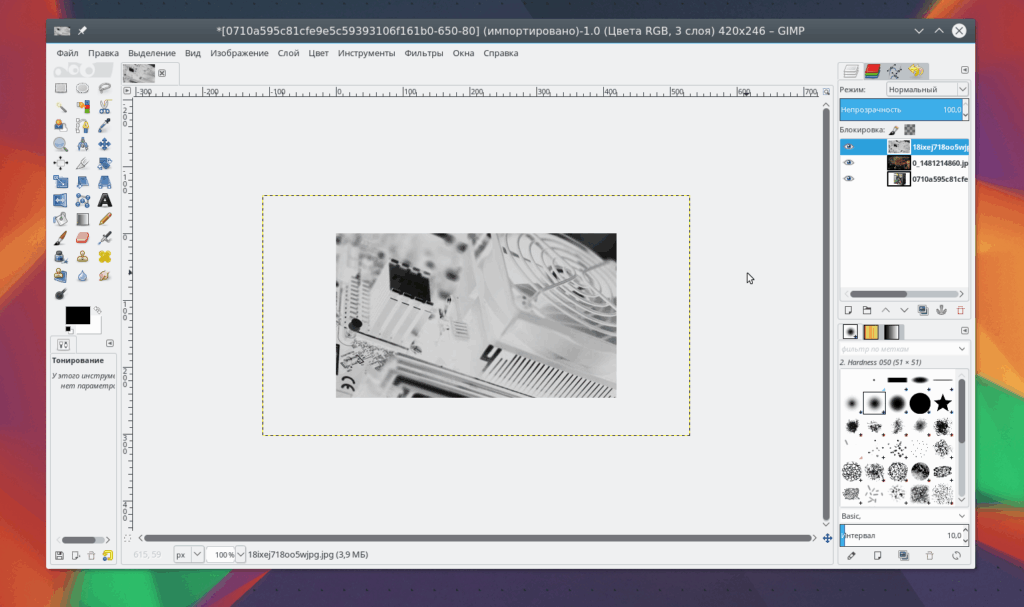Pick the Zoom magnifier tool
1024x607 pixels.
61,144
